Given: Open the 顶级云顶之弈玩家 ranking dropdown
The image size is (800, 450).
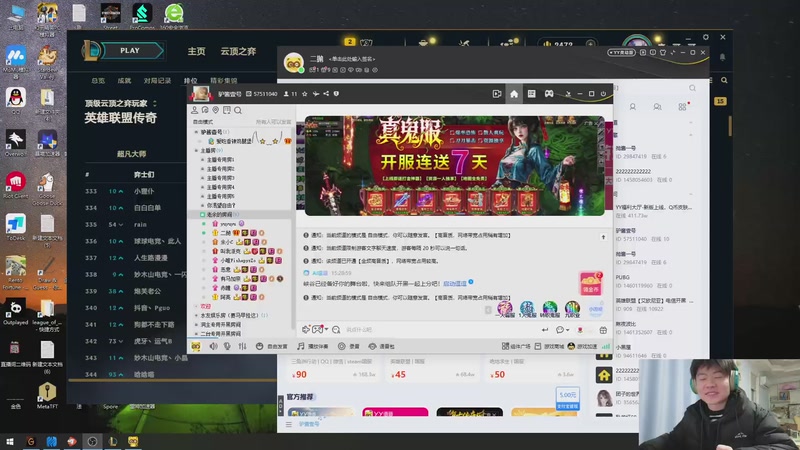Looking at the screenshot, I should click(120, 103).
